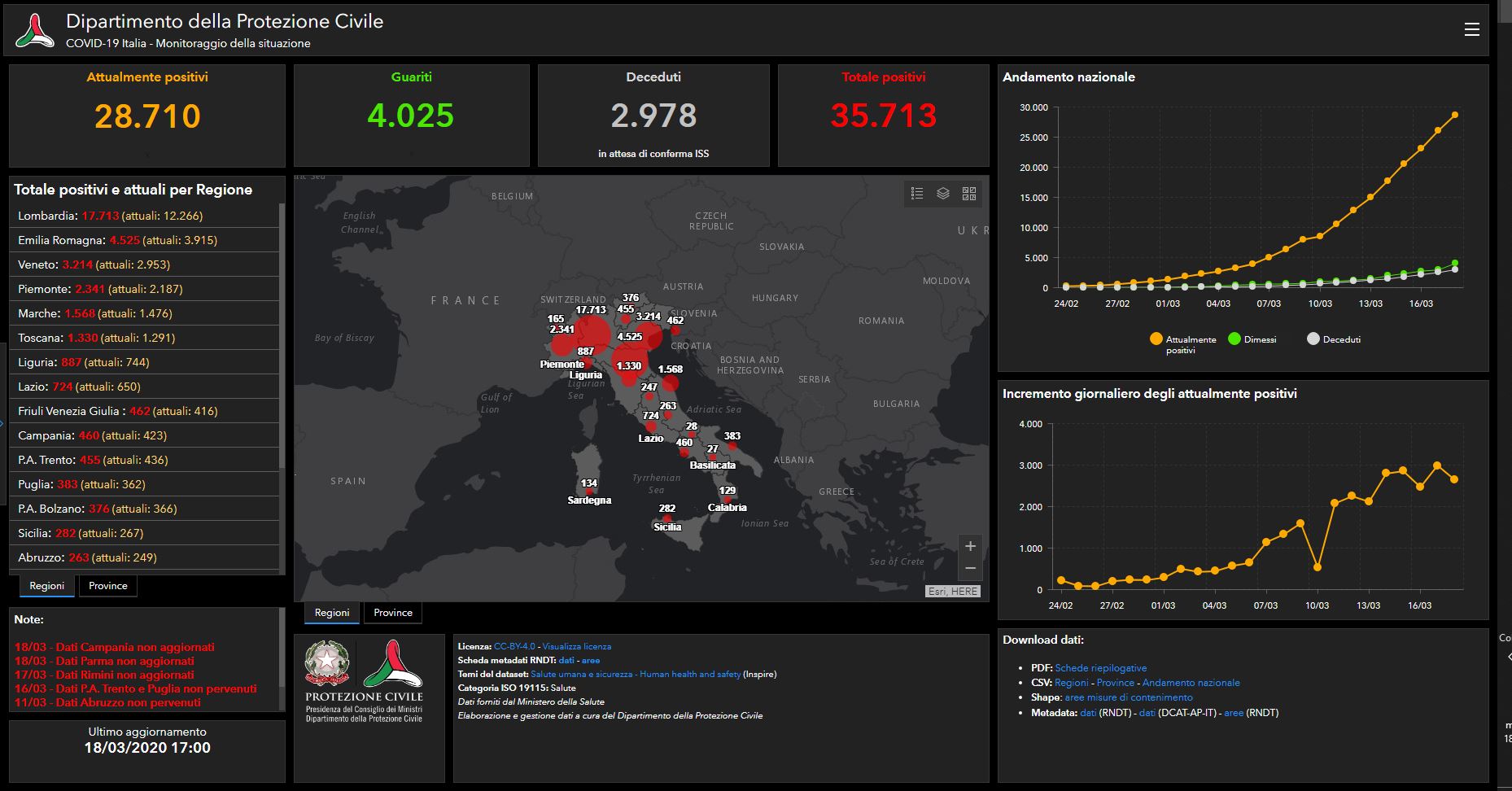Click the Lazio 724 map marker
This screenshot has width=1512, height=791.
point(651,426)
